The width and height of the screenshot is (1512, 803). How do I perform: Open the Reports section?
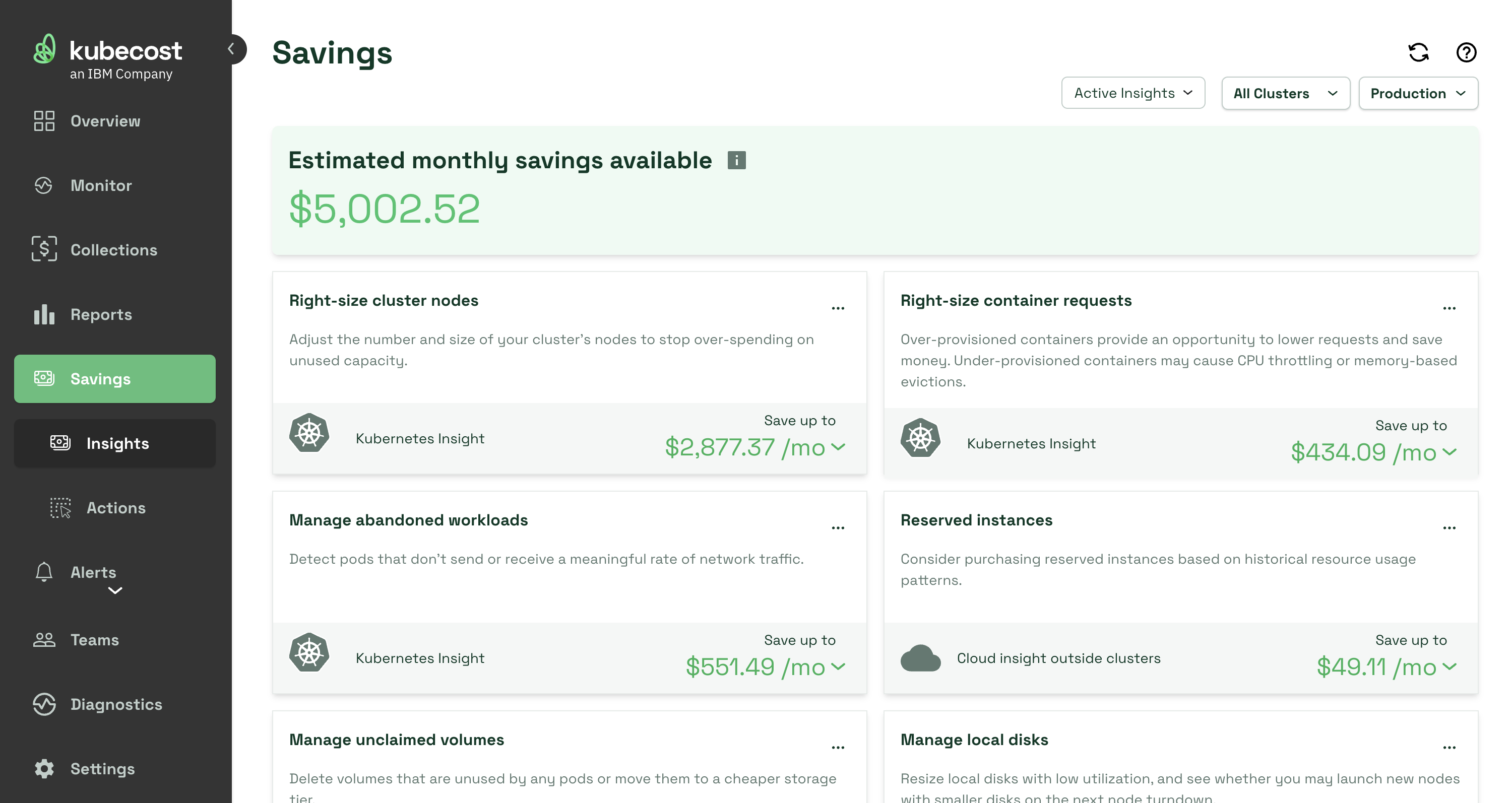point(101,314)
